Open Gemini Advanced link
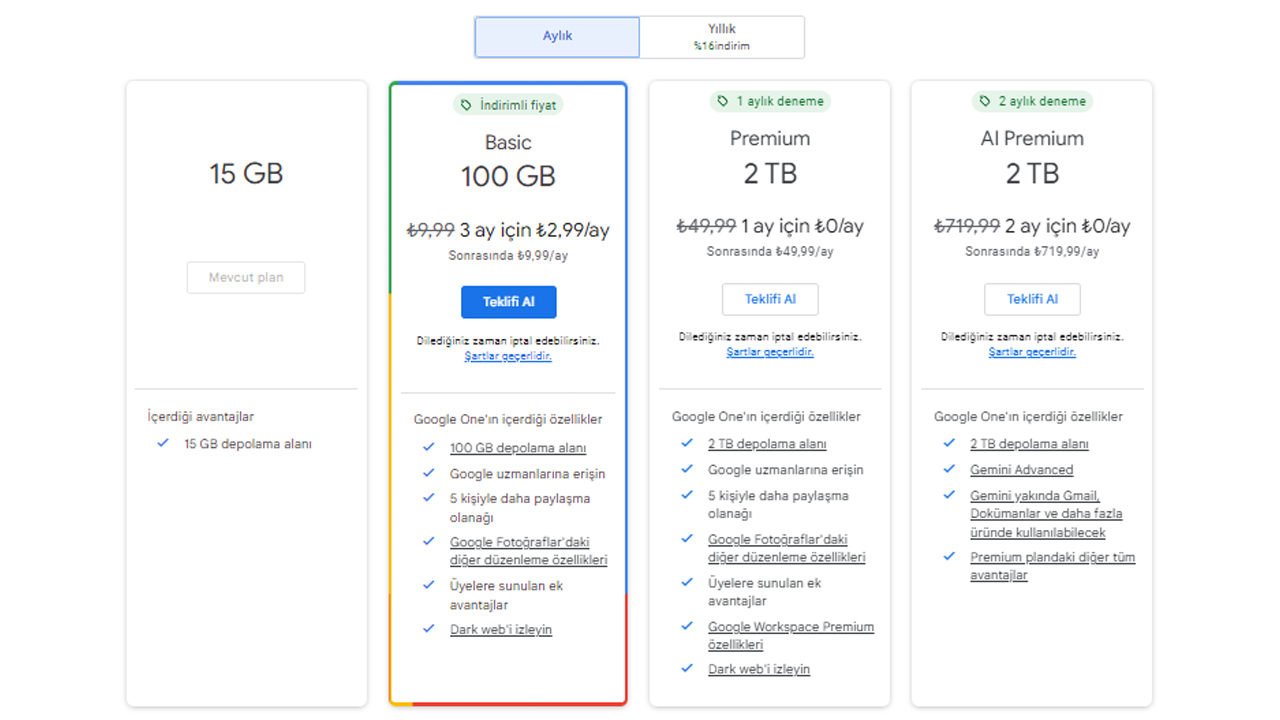This screenshot has height=720, width=1280. click(1021, 470)
